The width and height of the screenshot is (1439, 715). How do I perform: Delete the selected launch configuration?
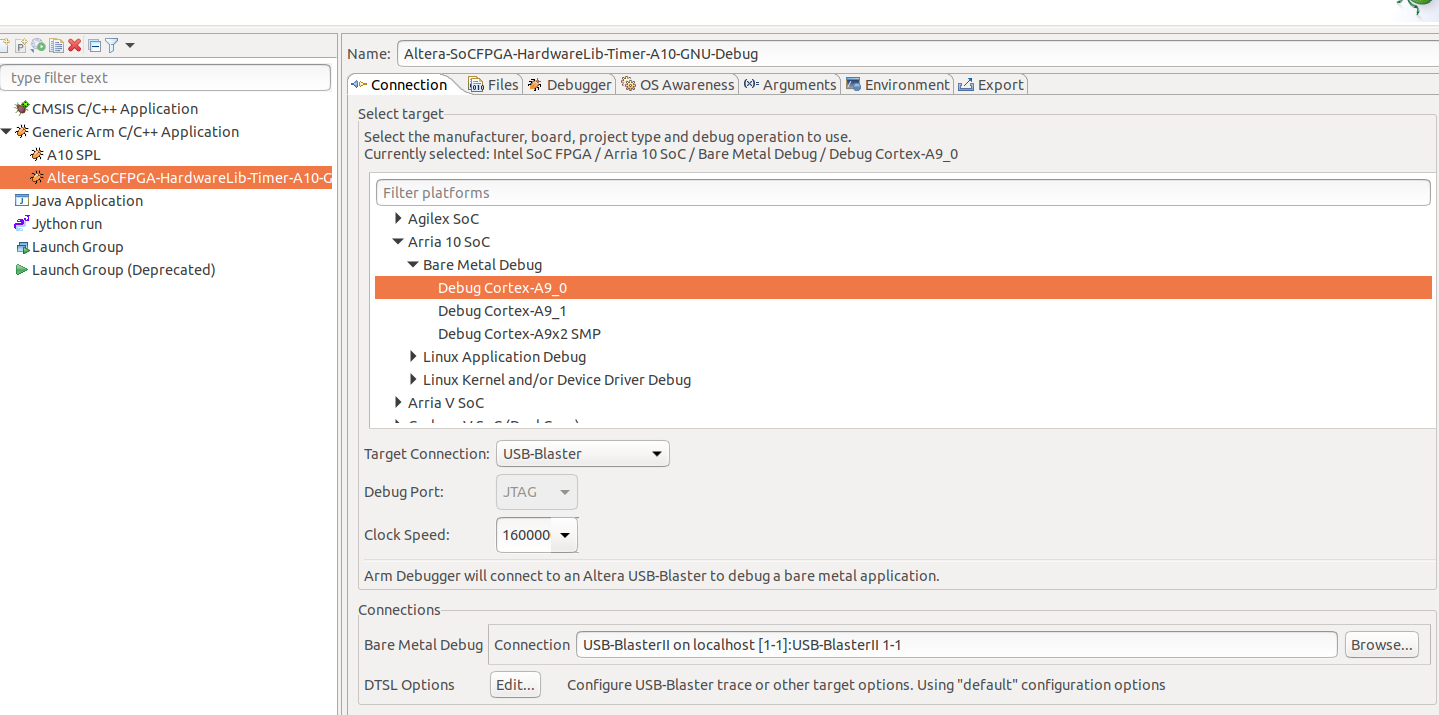[76, 45]
